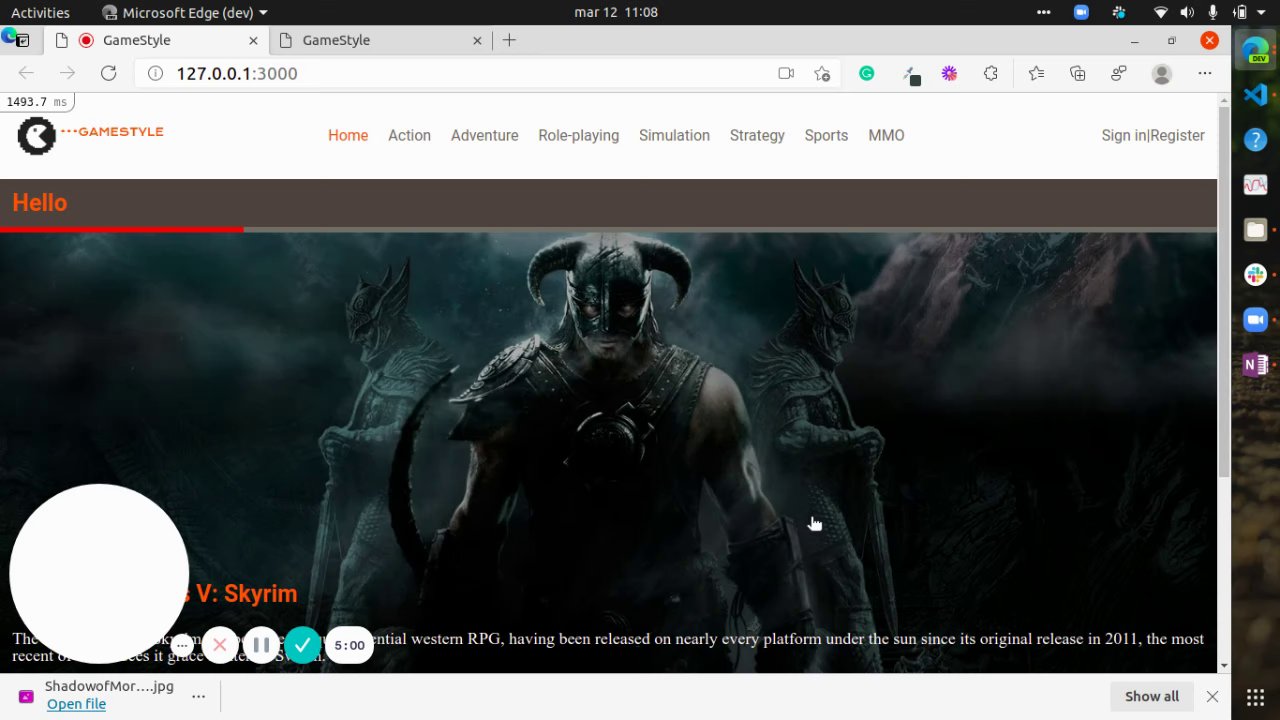Close the second GameStyle tab

[477, 41]
